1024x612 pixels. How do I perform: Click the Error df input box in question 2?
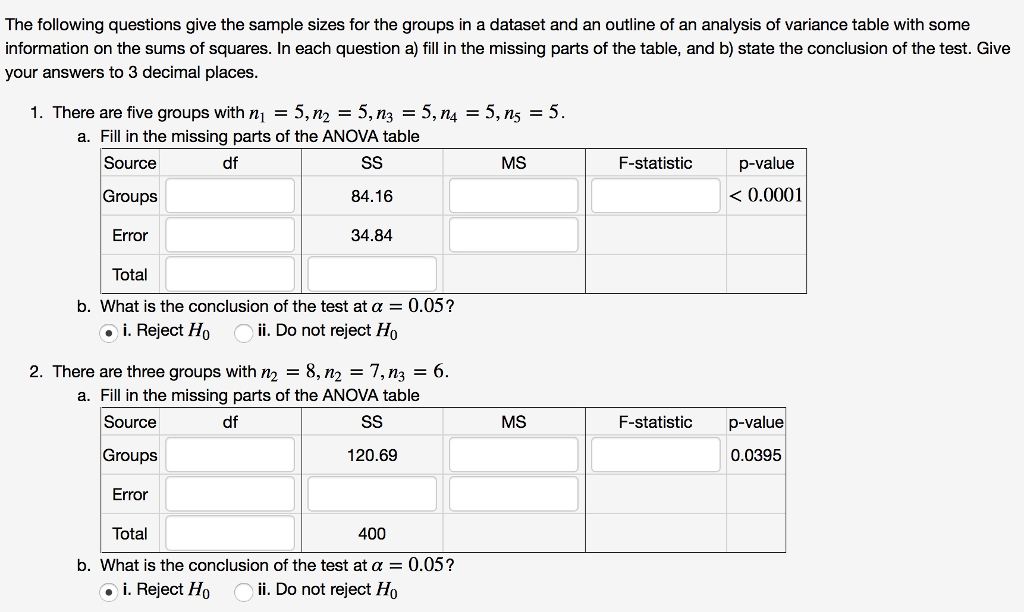click(x=228, y=493)
